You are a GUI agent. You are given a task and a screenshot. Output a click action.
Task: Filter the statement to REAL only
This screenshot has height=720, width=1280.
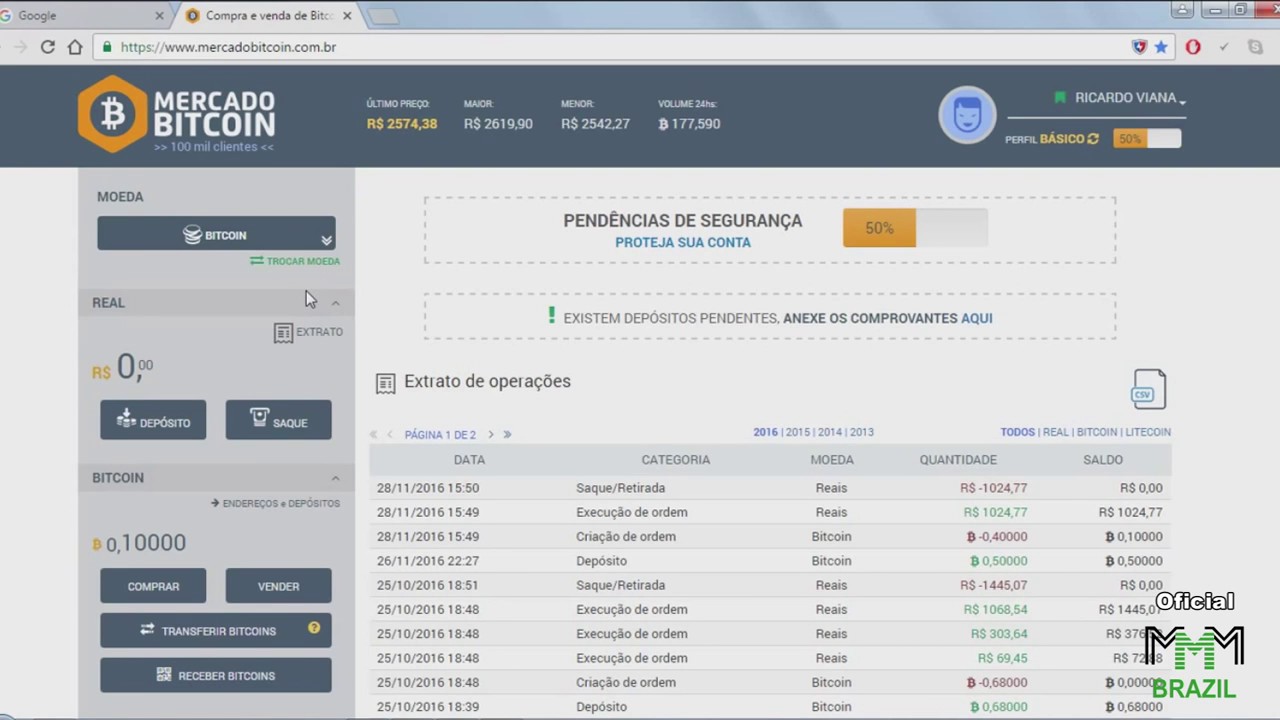[1056, 432]
